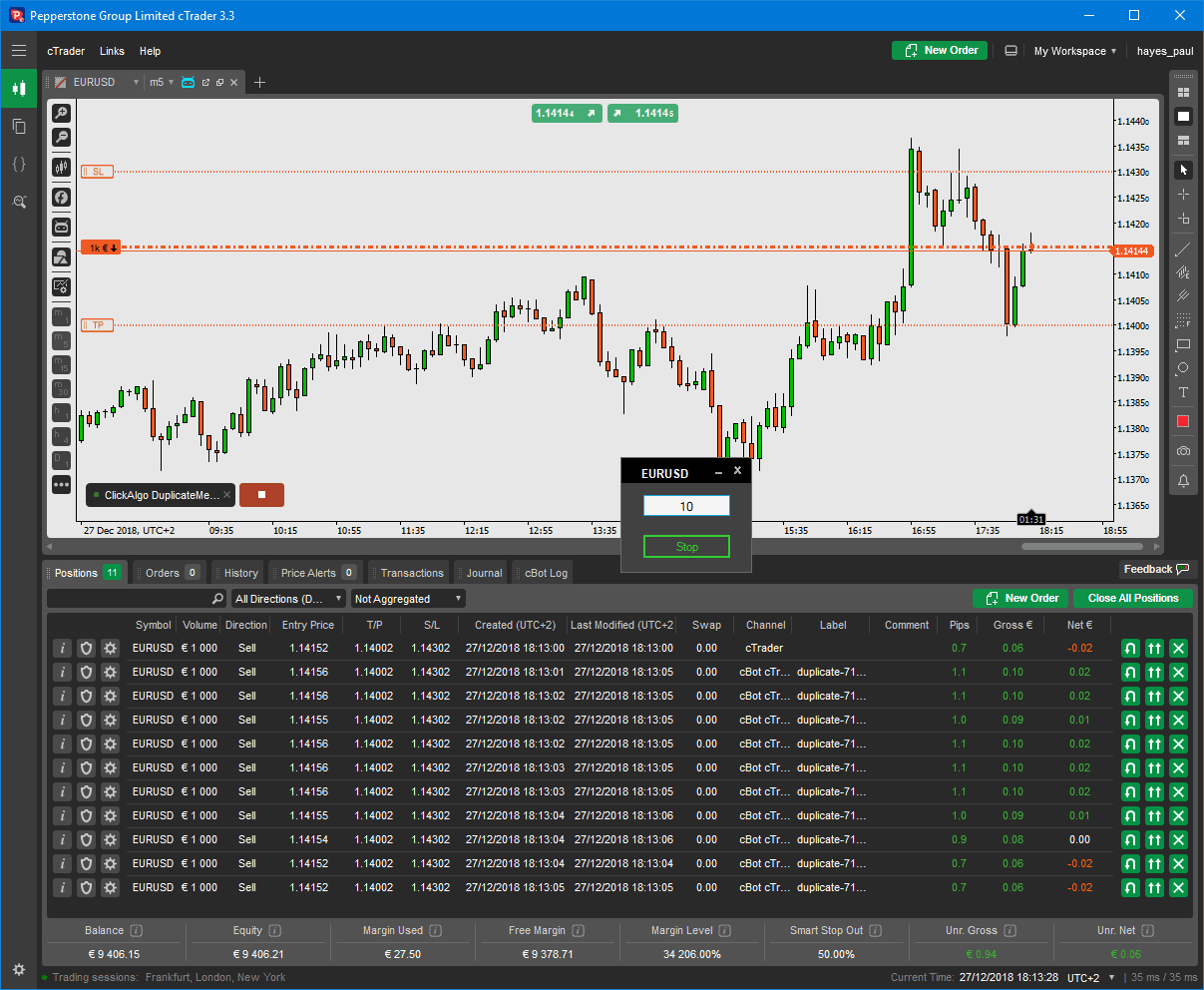Click the 1.1414 sell quick-trade button

pyautogui.click(x=567, y=114)
